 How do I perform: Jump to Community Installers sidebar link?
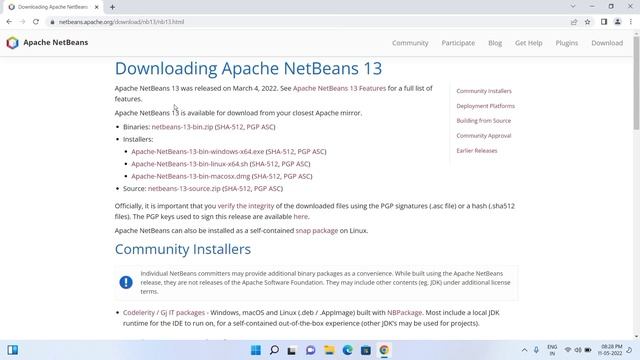(x=484, y=91)
